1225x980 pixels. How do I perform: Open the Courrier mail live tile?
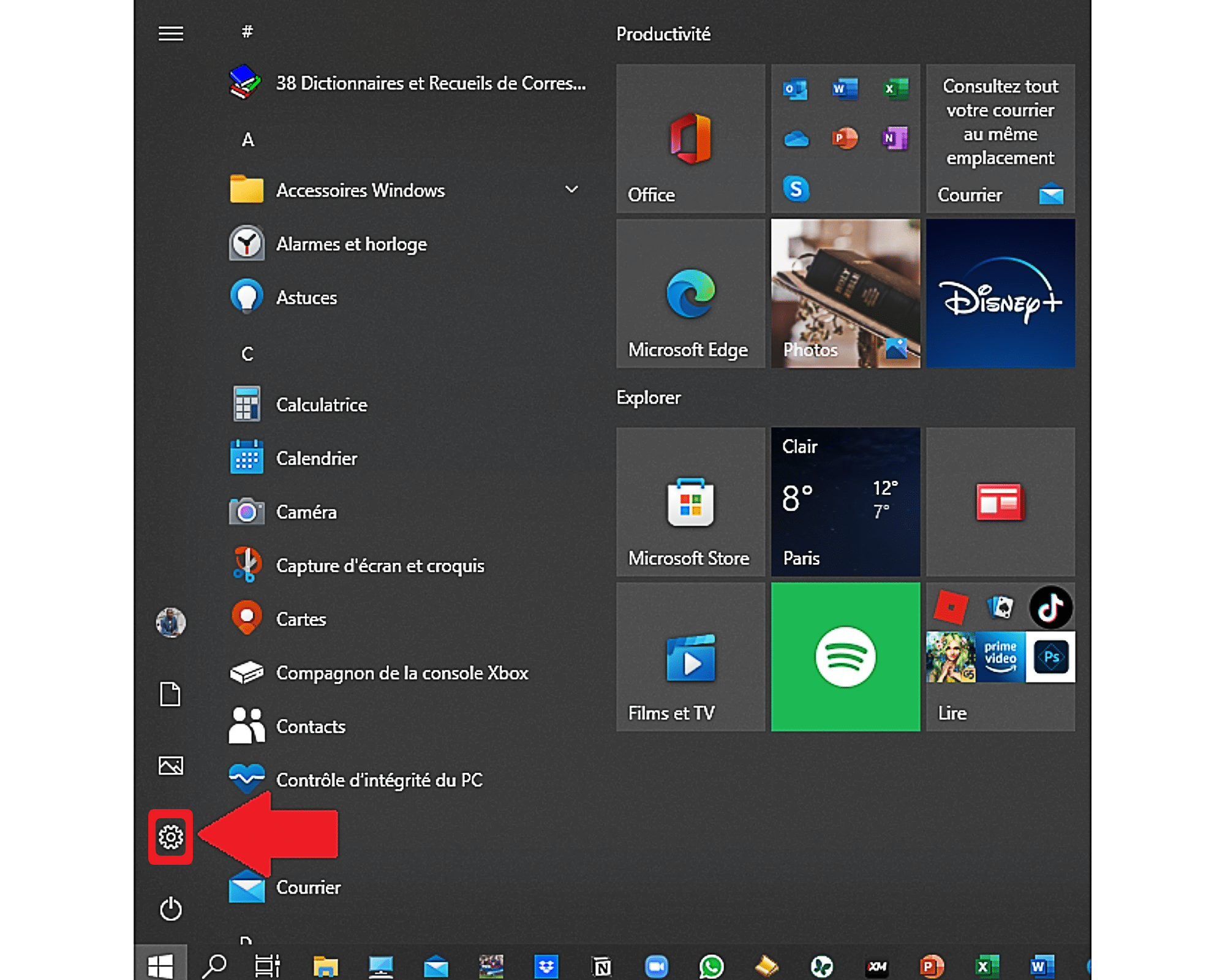tap(1000, 138)
